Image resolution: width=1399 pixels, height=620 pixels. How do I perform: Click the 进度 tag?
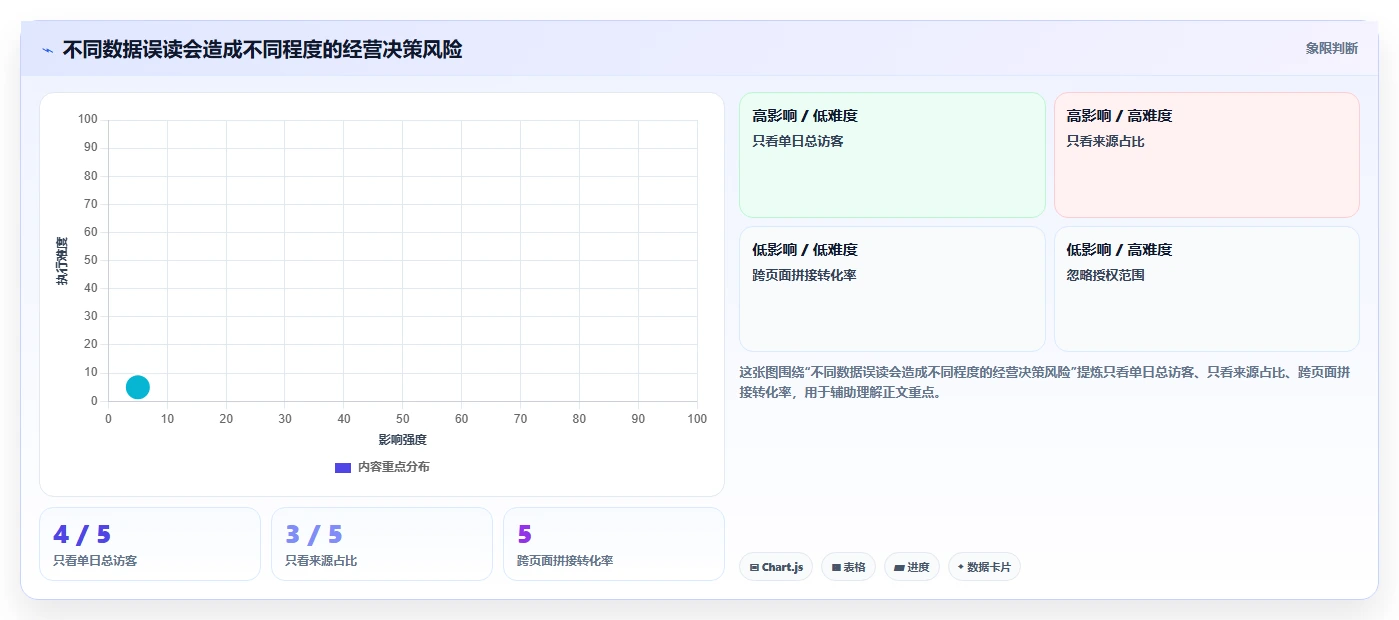912,567
